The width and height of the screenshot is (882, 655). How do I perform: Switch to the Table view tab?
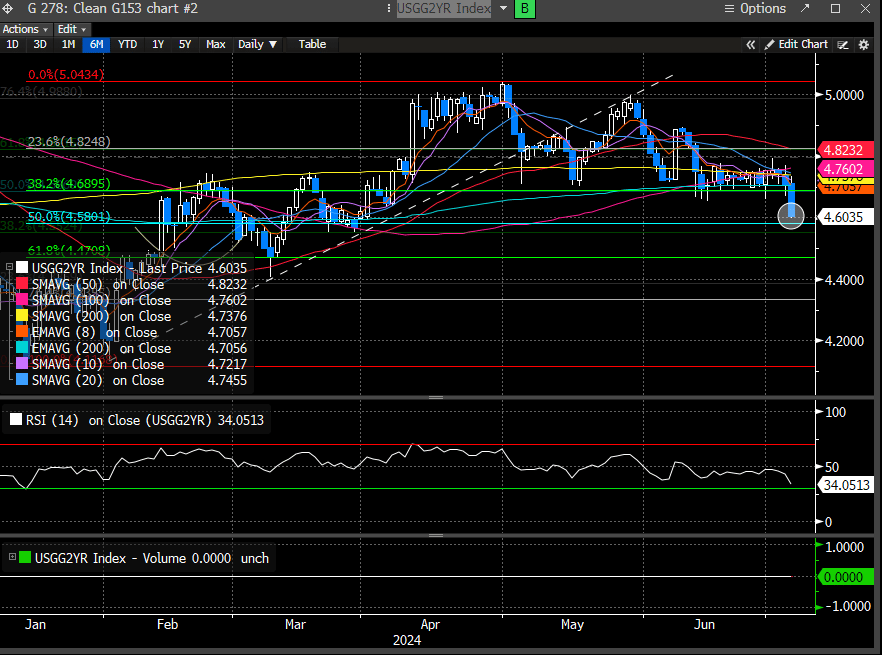[312, 44]
